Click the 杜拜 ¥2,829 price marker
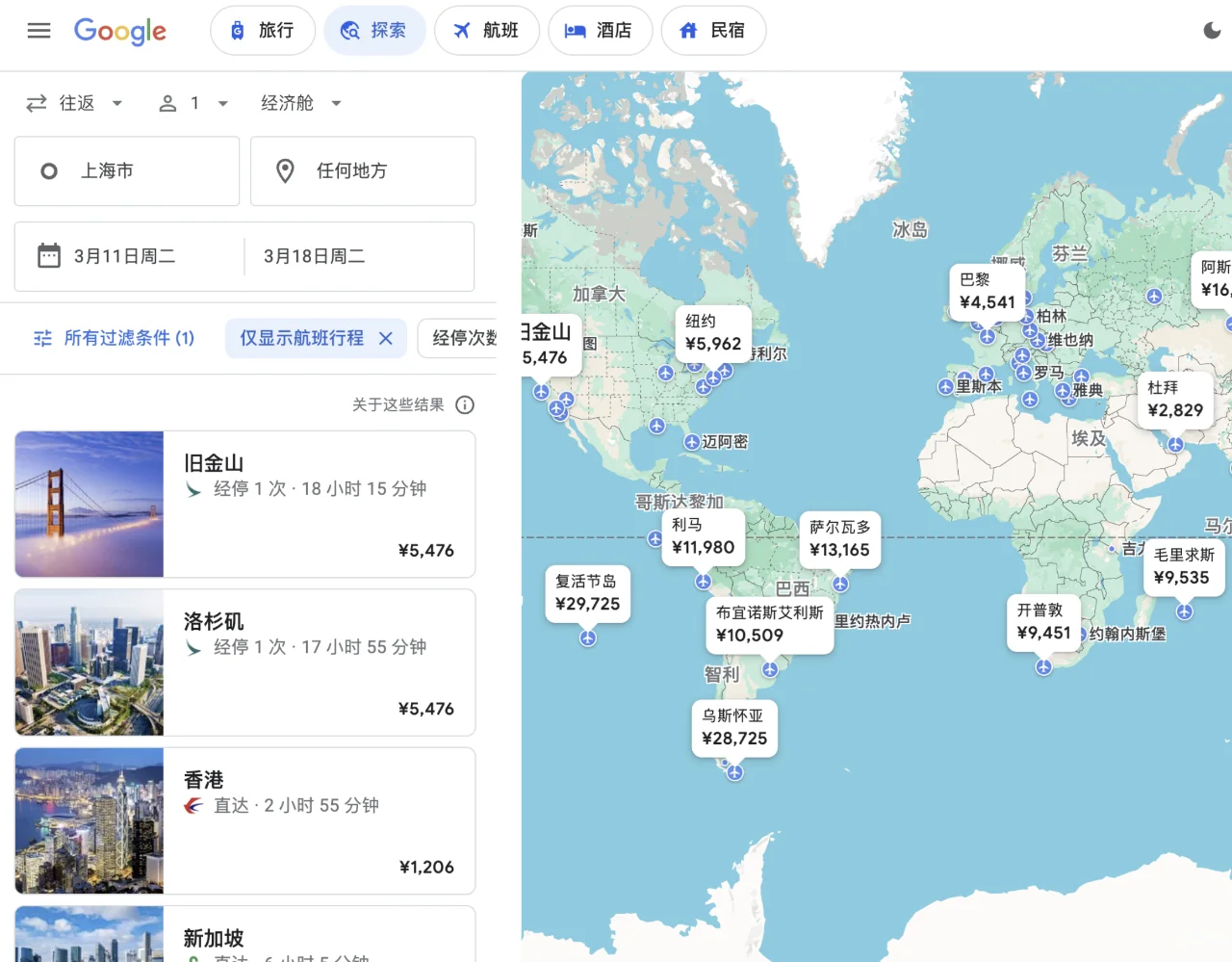1232x962 pixels. pyautogui.click(x=1175, y=400)
